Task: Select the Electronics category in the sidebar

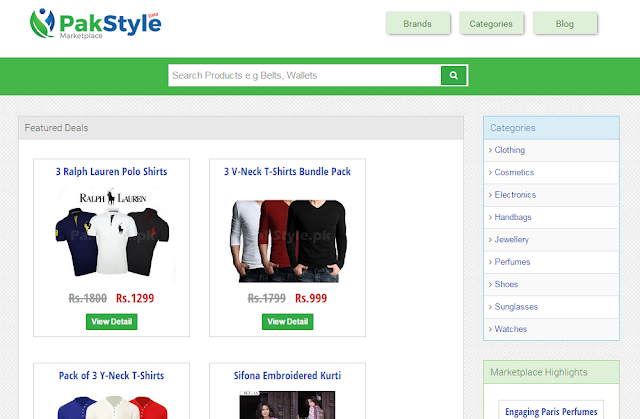Action: pyautogui.click(x=515, y=195)
